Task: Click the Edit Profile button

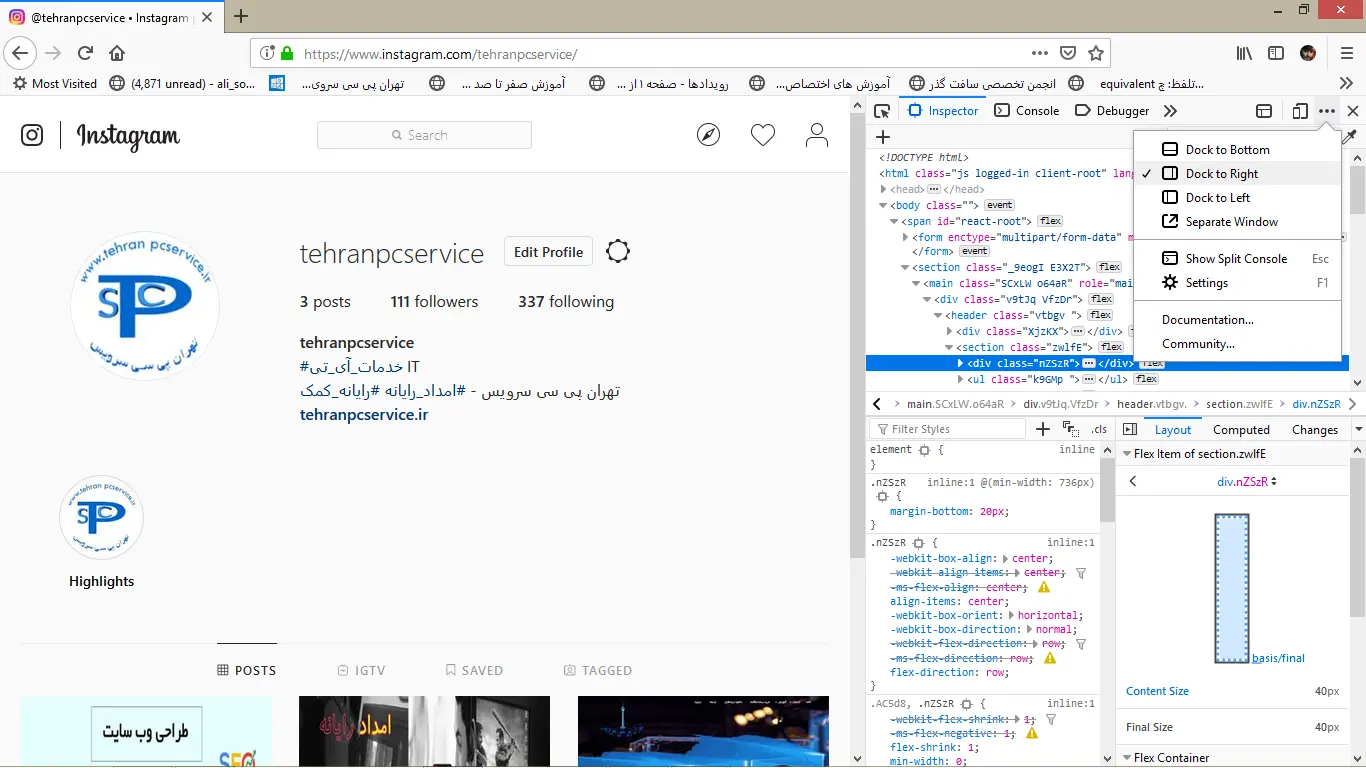Action: tap(548, 252)
